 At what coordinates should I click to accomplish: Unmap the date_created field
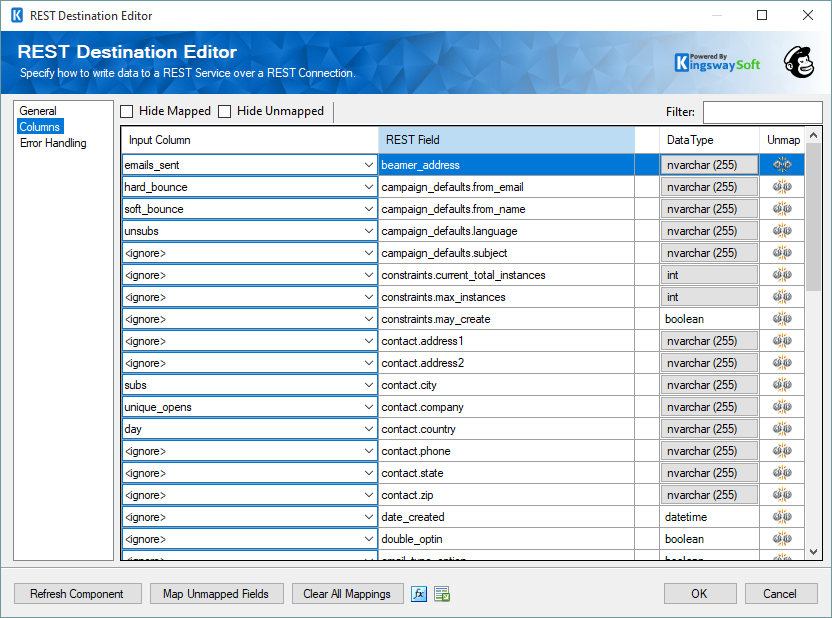point(781,516)
